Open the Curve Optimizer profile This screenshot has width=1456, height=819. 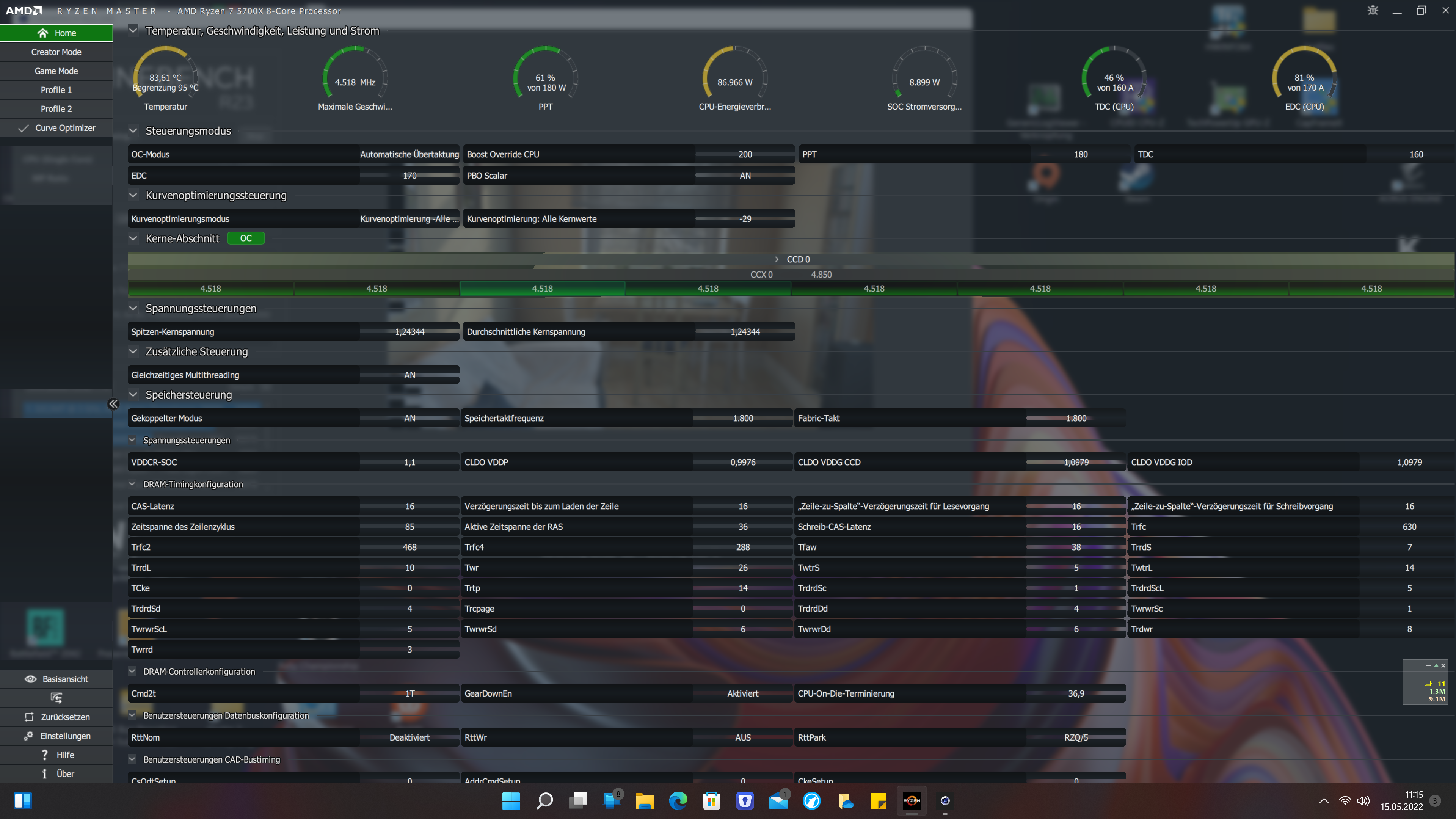pos(64,128)
